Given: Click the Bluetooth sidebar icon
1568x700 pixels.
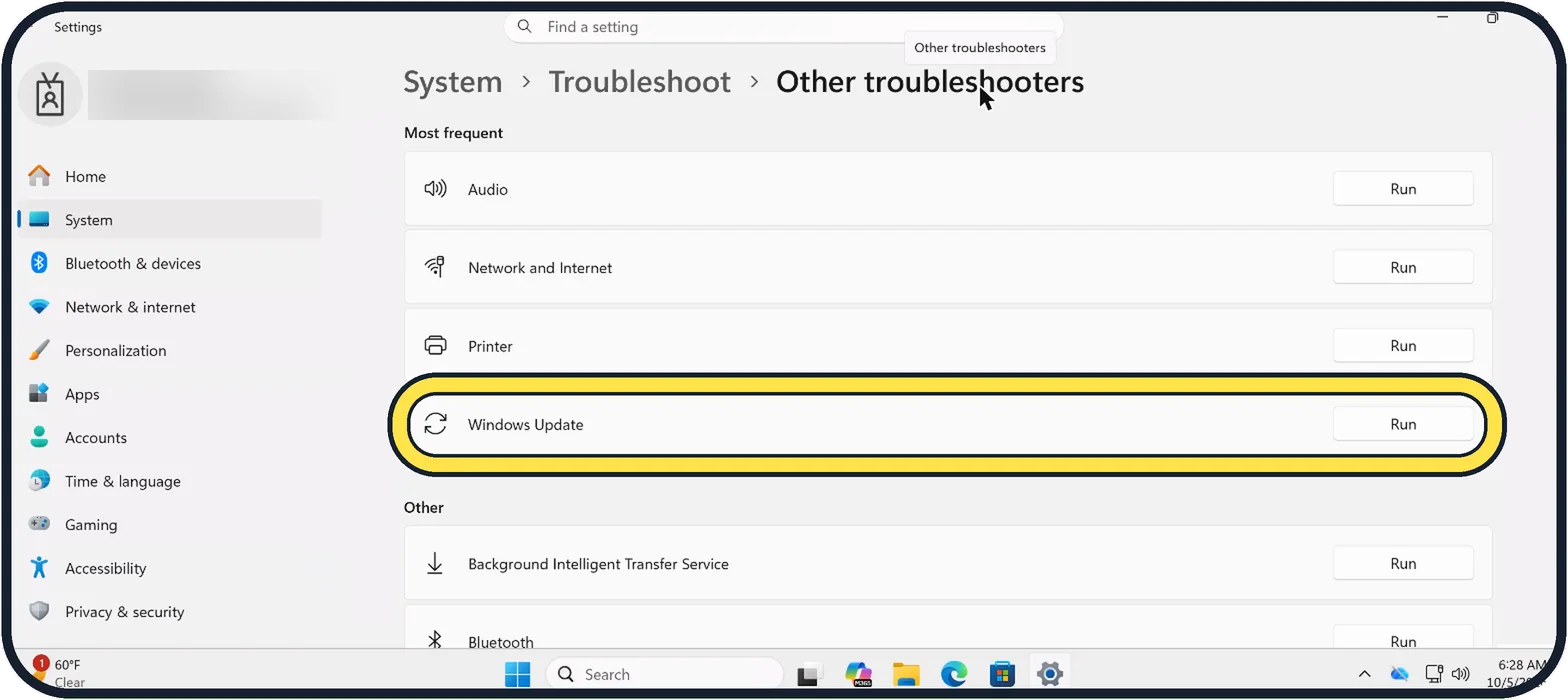Looking at the screenshot, I should [39, 263].
